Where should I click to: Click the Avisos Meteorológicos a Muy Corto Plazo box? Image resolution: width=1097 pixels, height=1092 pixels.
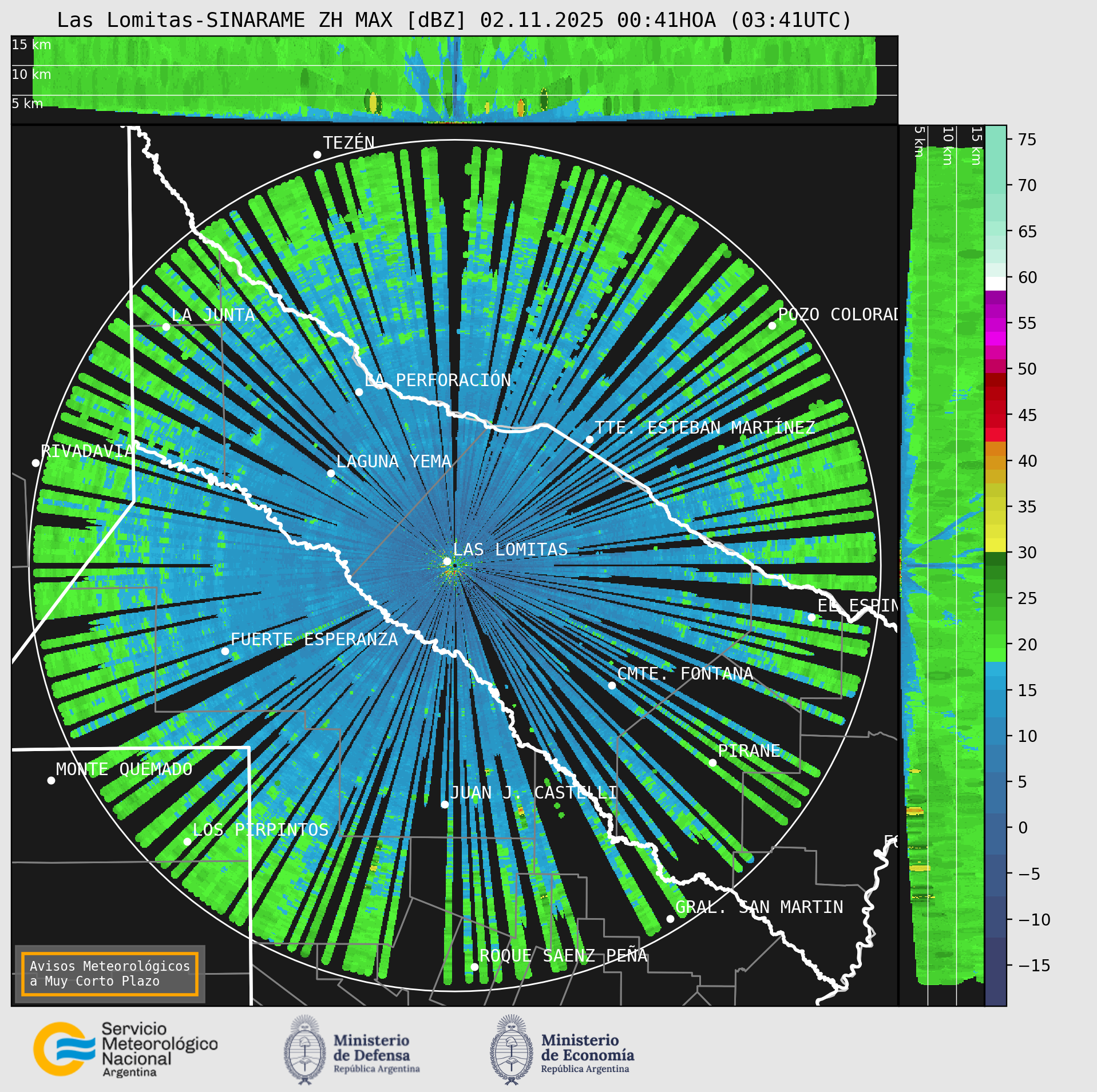click(x=109, y=973)
